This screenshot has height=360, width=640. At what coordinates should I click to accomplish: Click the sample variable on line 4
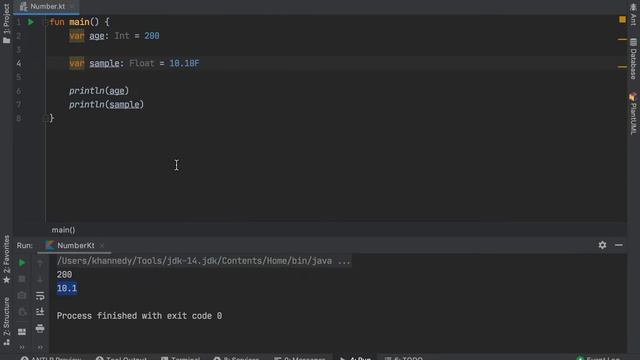pyautogui.click(x=104, y=63)
